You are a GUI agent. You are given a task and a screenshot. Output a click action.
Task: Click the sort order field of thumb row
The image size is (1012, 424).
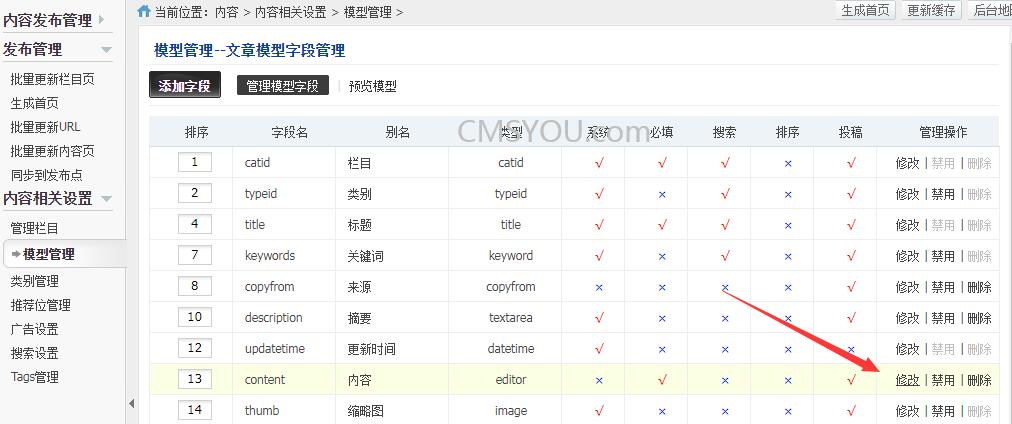coord(195,410)
